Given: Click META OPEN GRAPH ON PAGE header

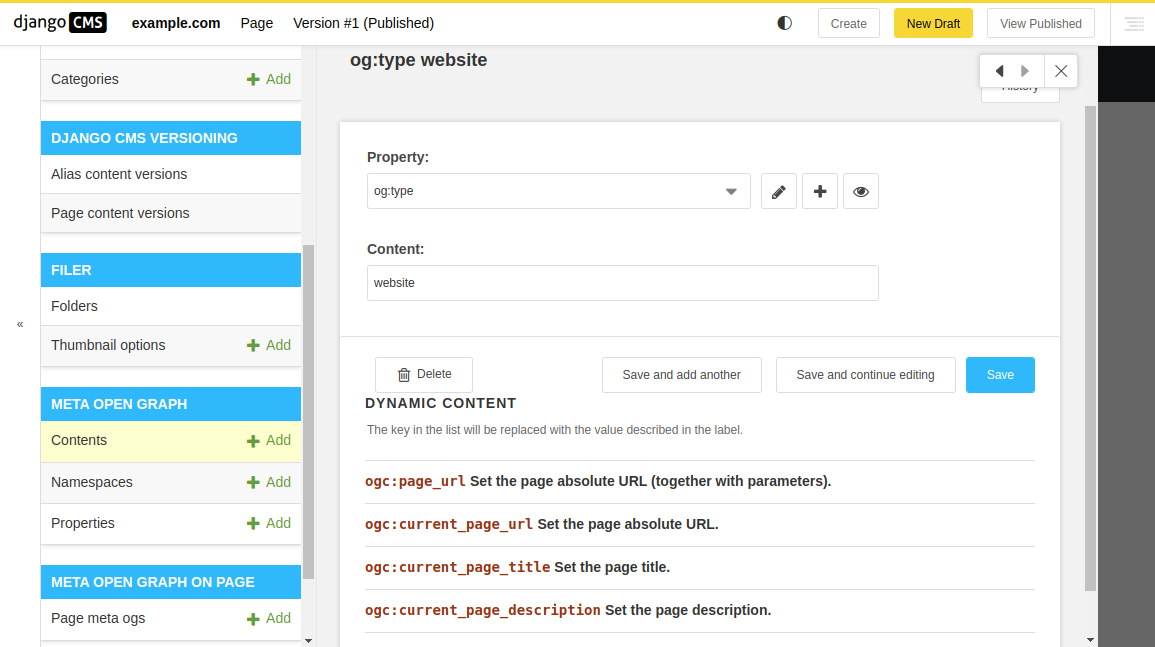Looking at the screenshot, I should pyautogui.click(x=171, y=582).
